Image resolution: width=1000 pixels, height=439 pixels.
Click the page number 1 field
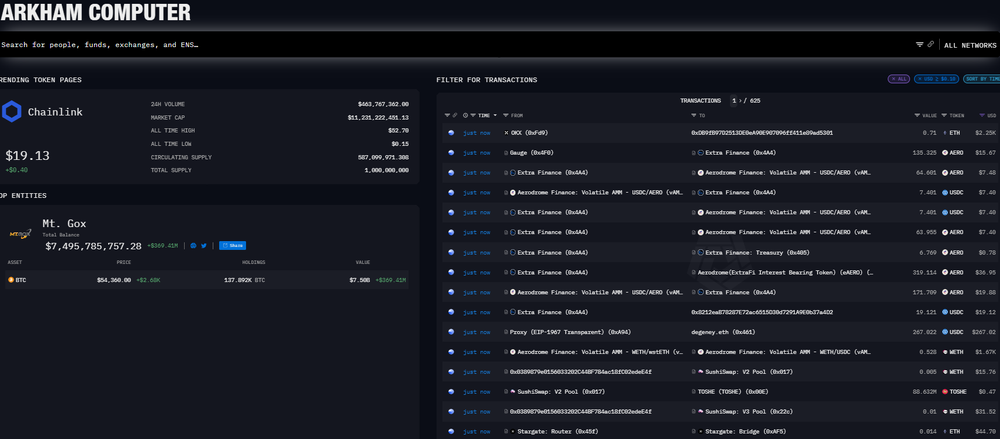(734, 101)
